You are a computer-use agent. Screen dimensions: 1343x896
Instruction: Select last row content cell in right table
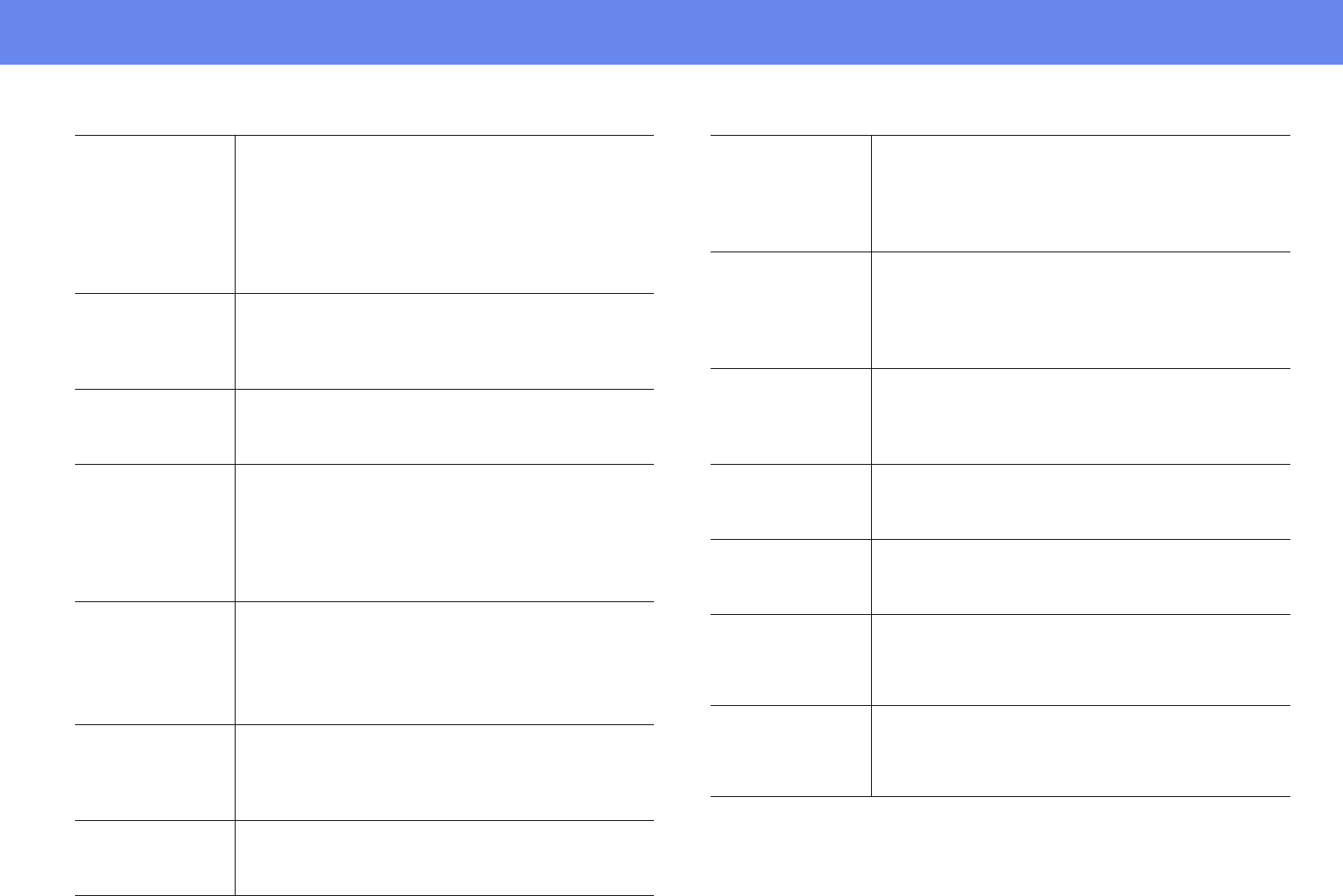[x=1080, y=751]
